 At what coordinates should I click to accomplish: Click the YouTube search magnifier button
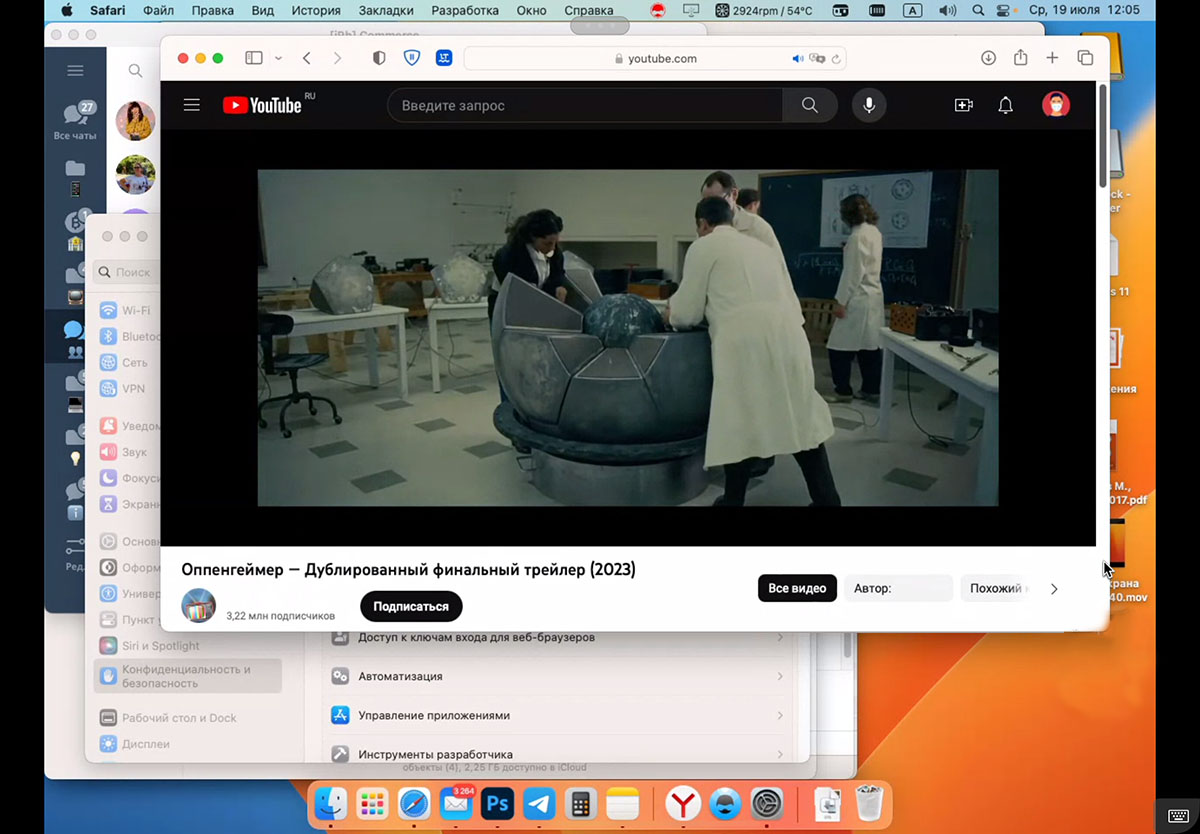(810, 105)
